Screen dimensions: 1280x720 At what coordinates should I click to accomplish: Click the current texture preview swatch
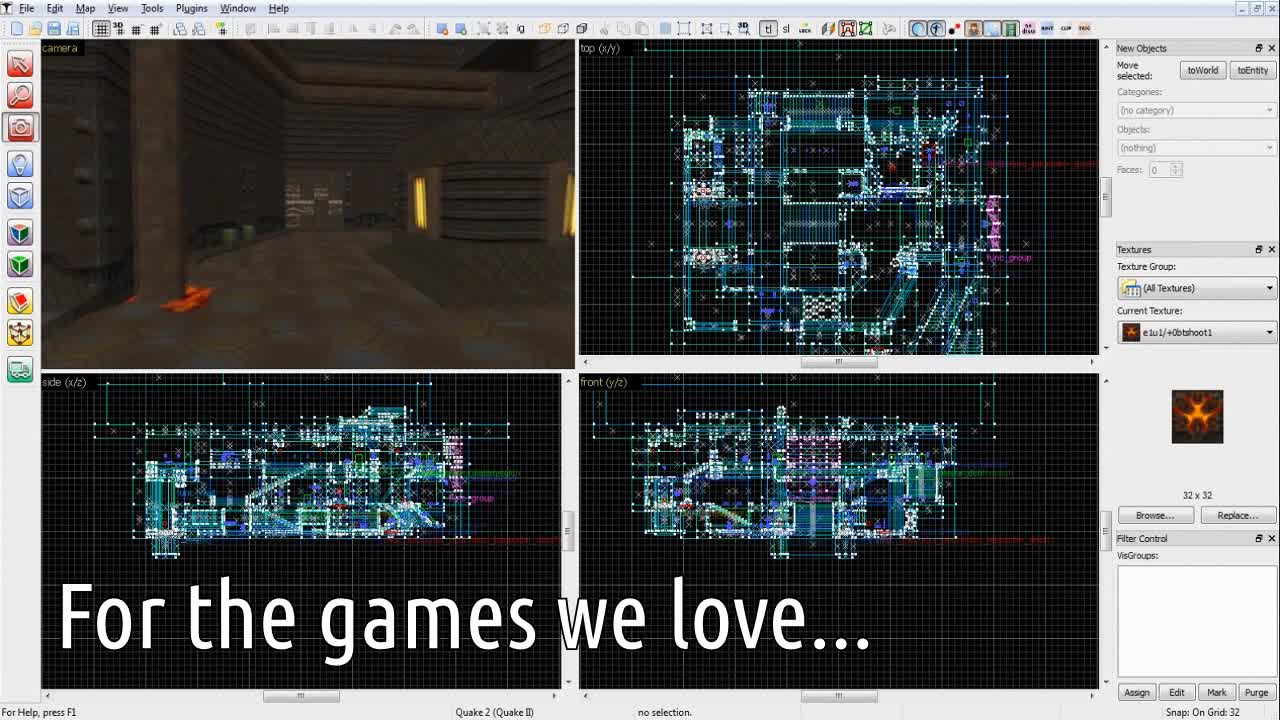[x=1197, y=416]
